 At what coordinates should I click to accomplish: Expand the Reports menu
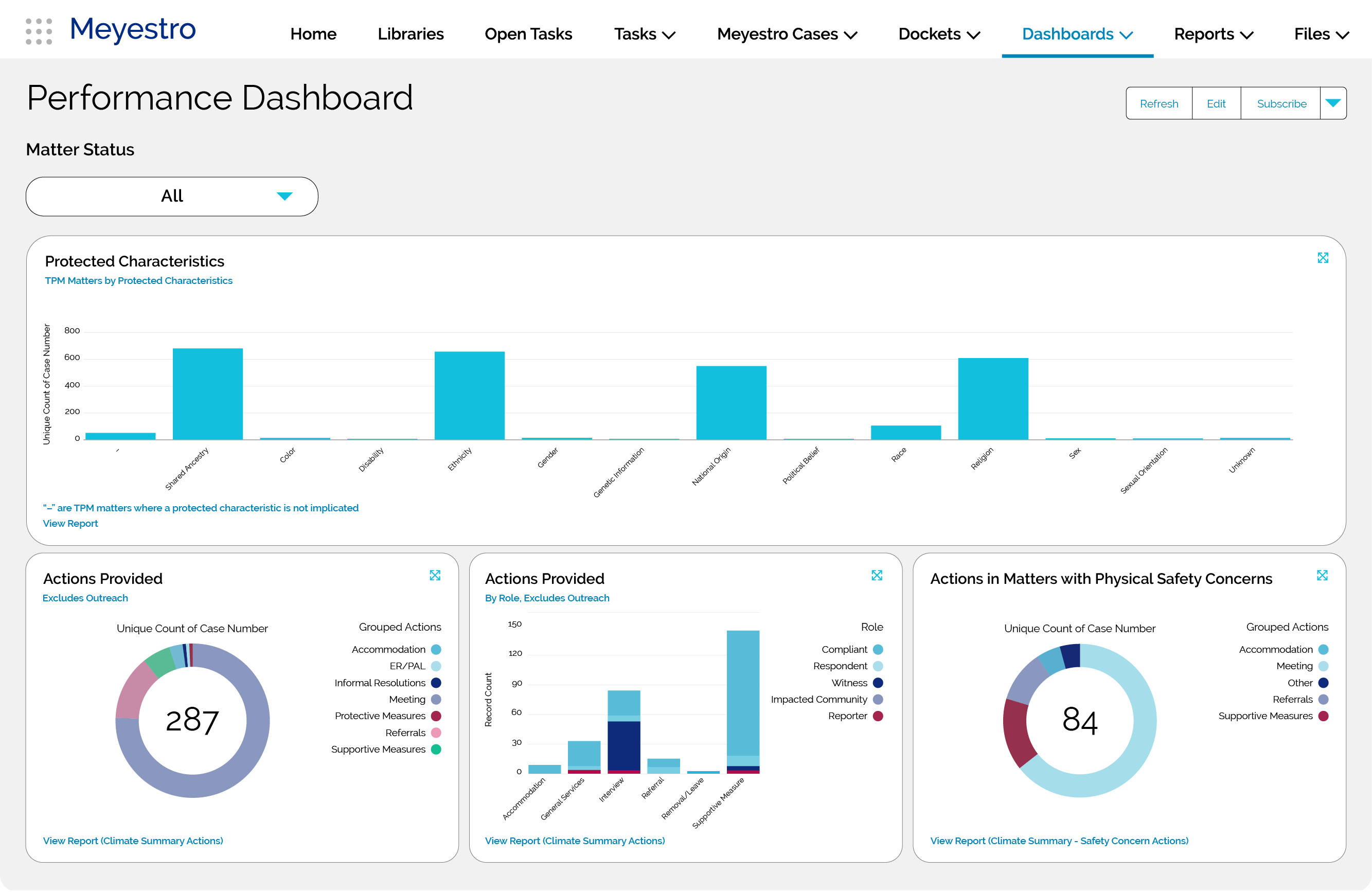(x=1214, y=34)
